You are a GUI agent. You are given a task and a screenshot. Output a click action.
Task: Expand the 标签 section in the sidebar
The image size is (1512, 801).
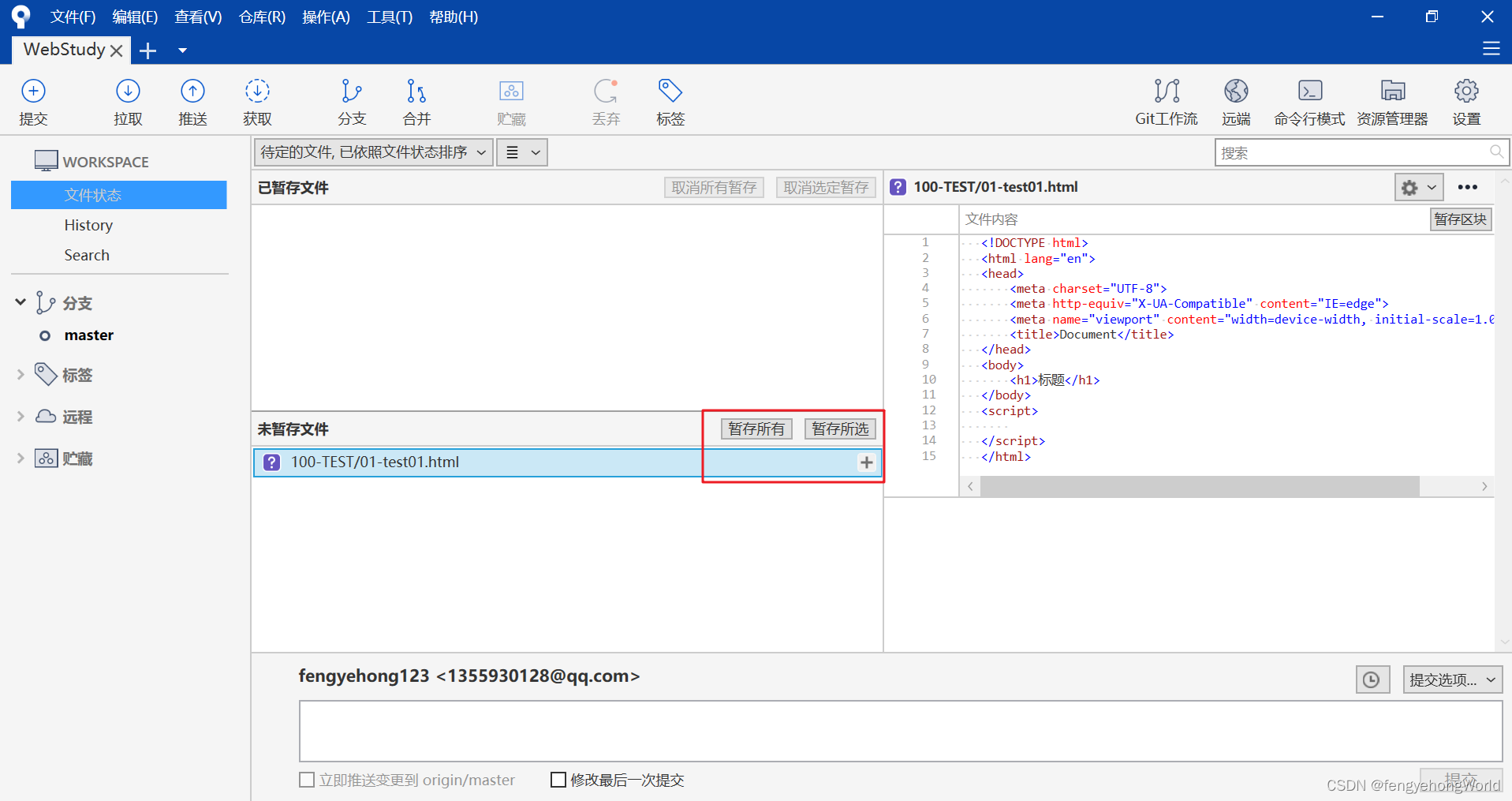[21, 375]
